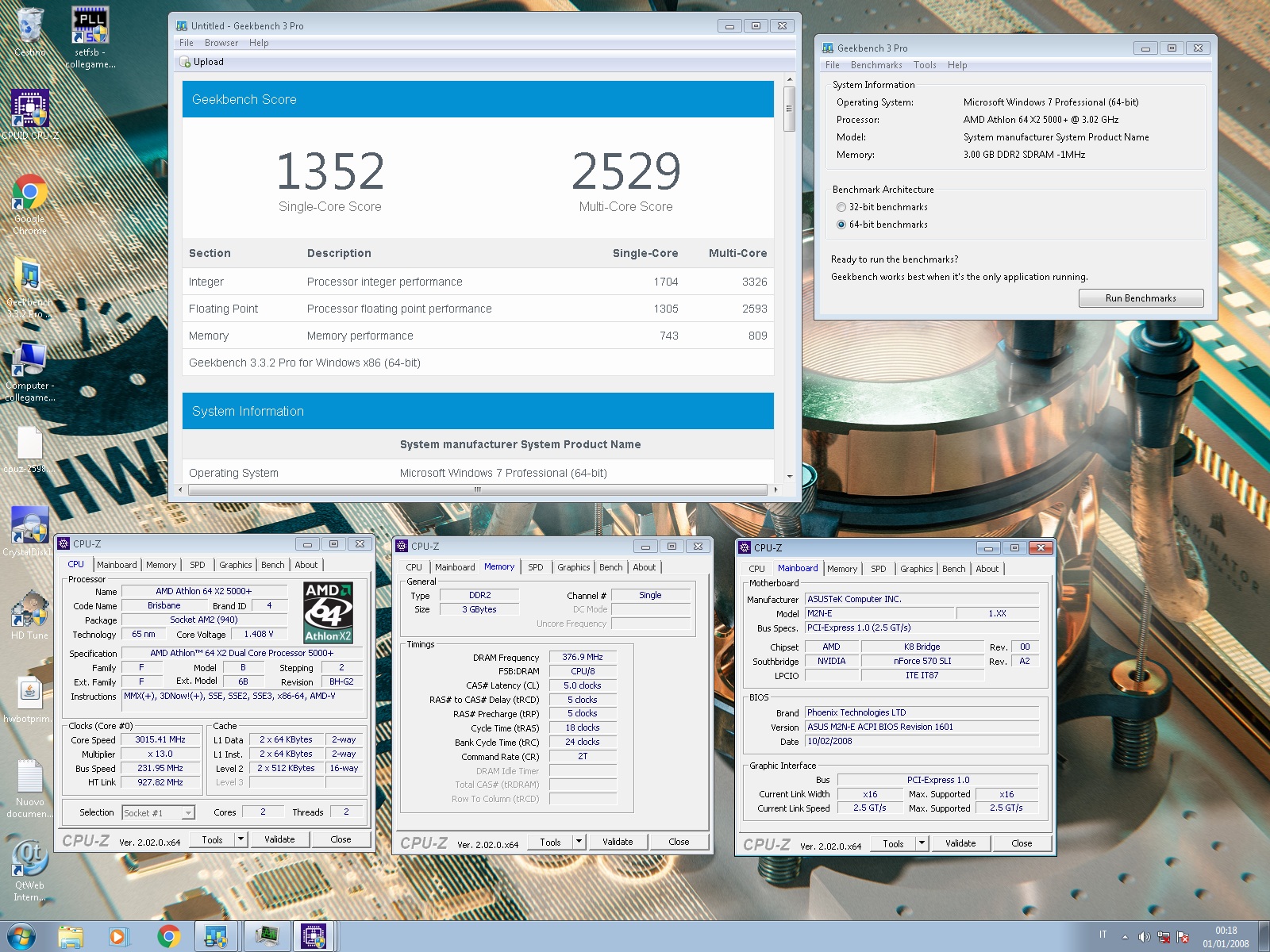Viewport: 1270px width, 952px height.
Task: Click the BIOS version ASUS M2N-E text
Action: (922, 727)
